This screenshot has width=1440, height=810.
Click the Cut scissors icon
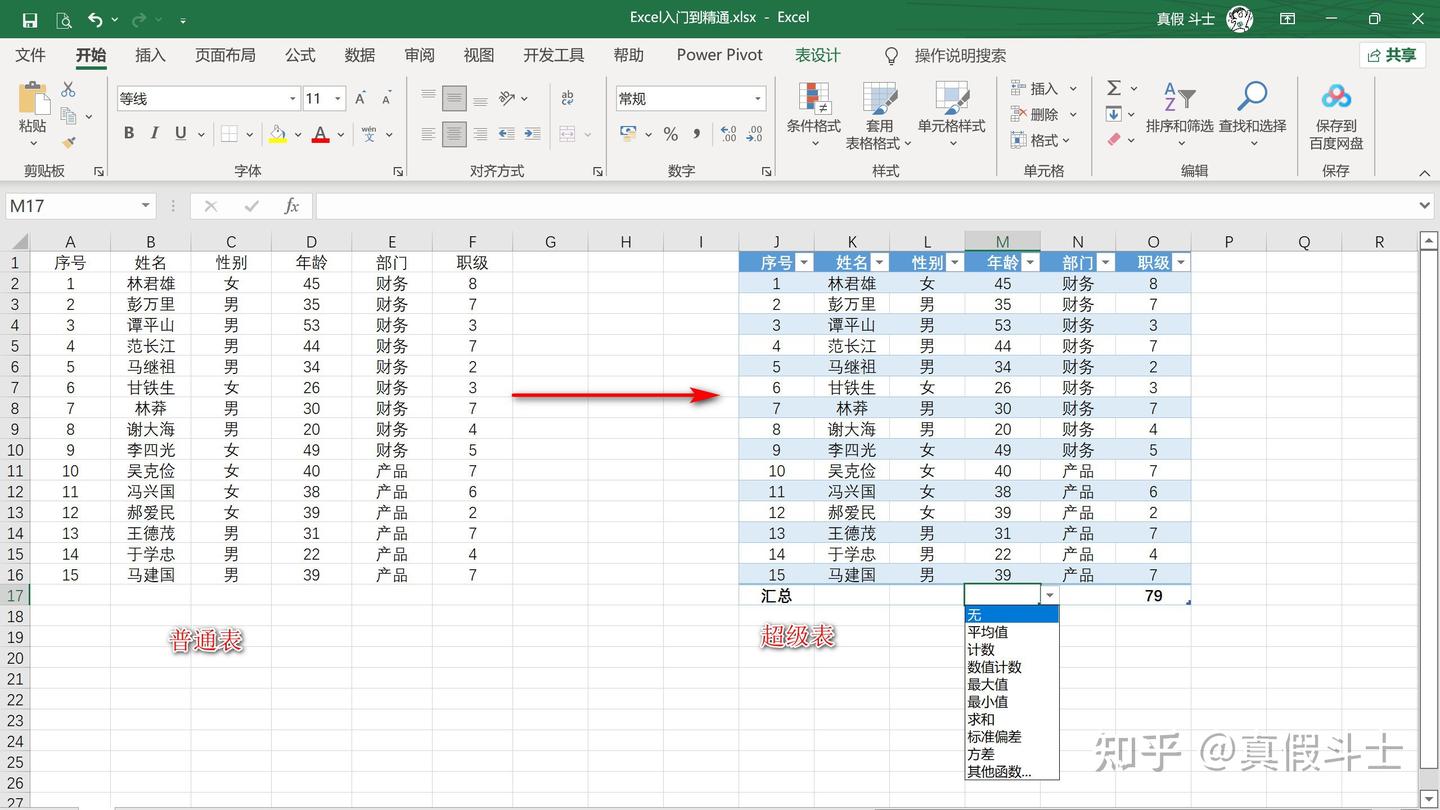point(68,90)
